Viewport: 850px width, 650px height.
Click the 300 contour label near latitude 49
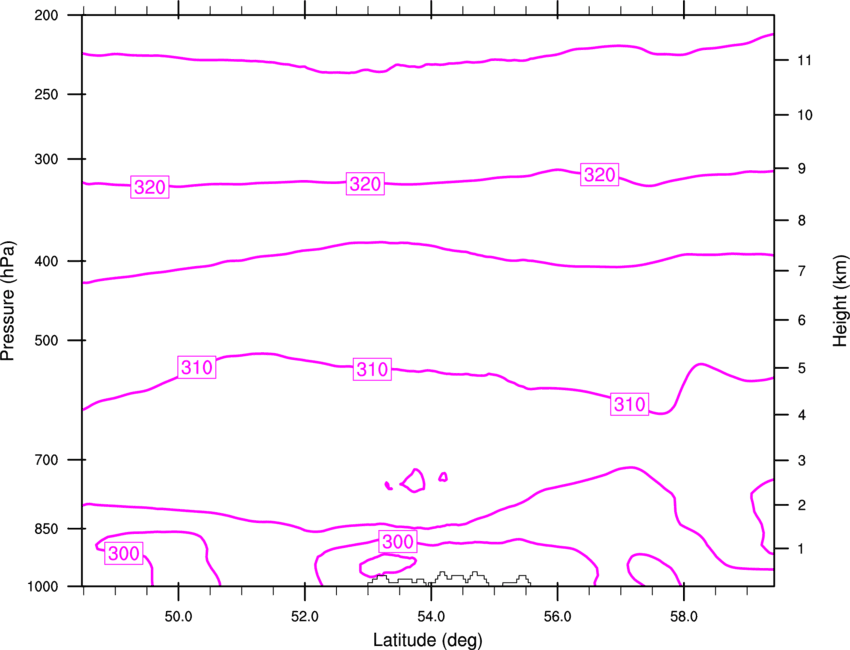coord(124,553)
